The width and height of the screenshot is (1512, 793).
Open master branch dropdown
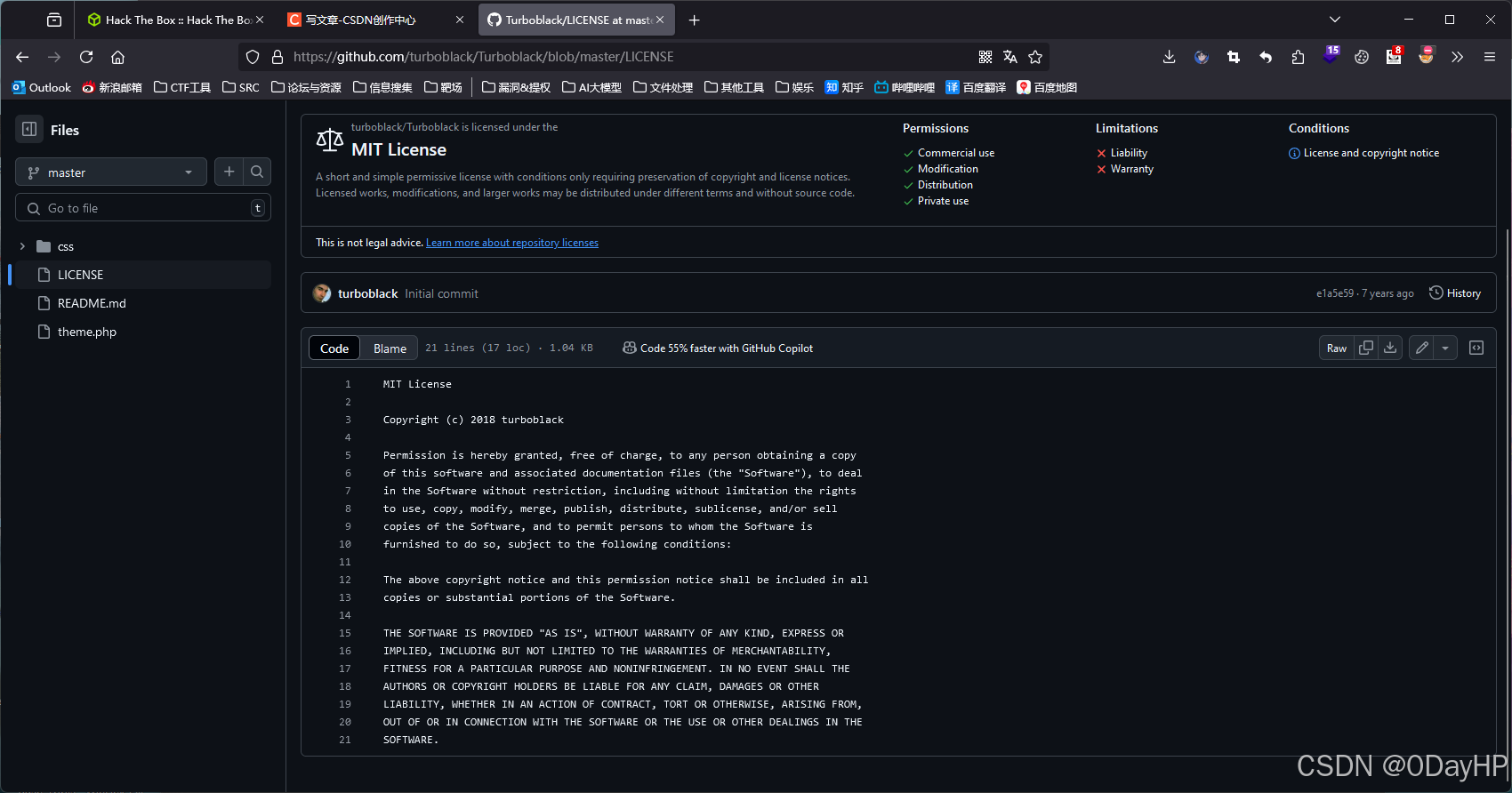coord(111,172)
